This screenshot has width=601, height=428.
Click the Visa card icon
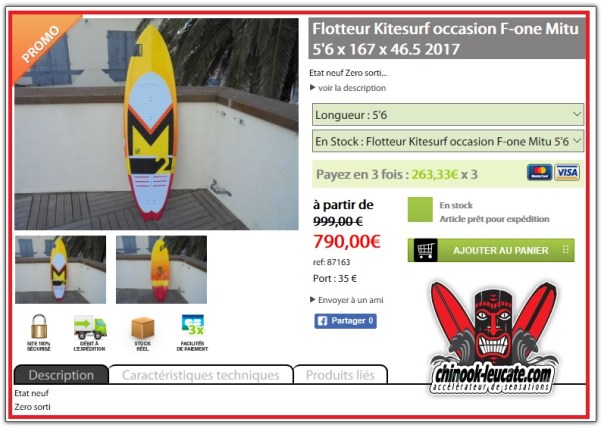click(x=567, y=172)
